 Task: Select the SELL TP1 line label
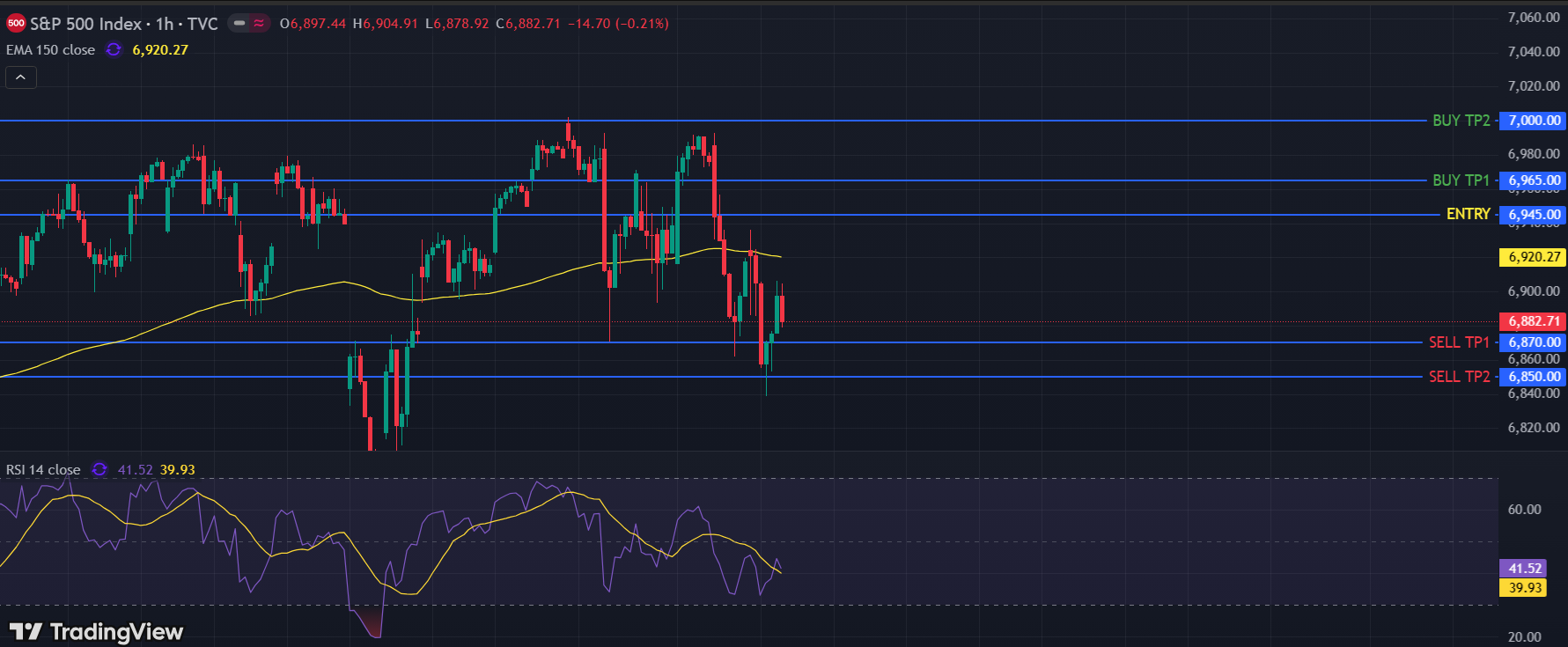(x=1459, y=342)
